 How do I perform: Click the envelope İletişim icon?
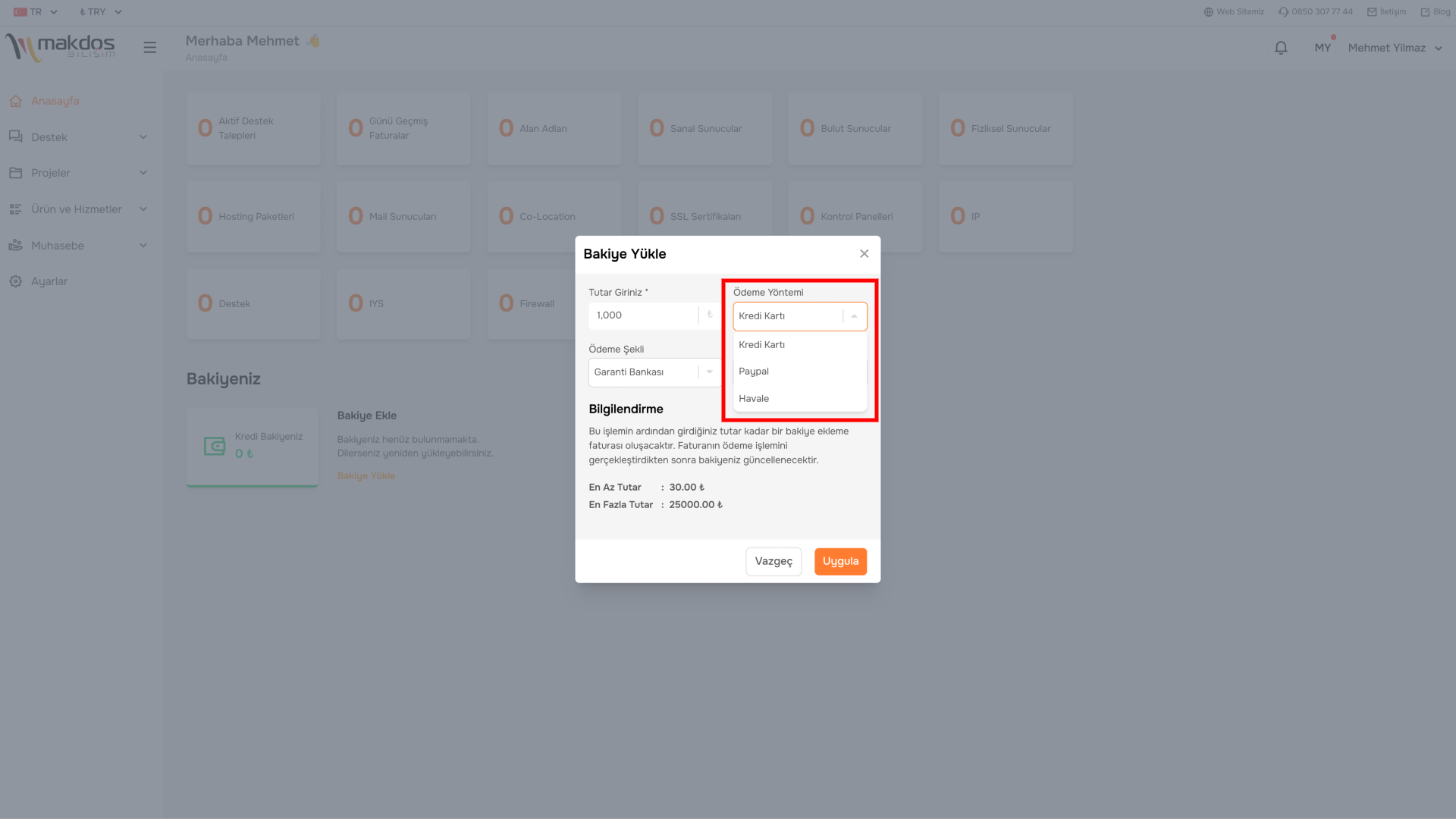pyautogui.click(x=1372, y=12)
